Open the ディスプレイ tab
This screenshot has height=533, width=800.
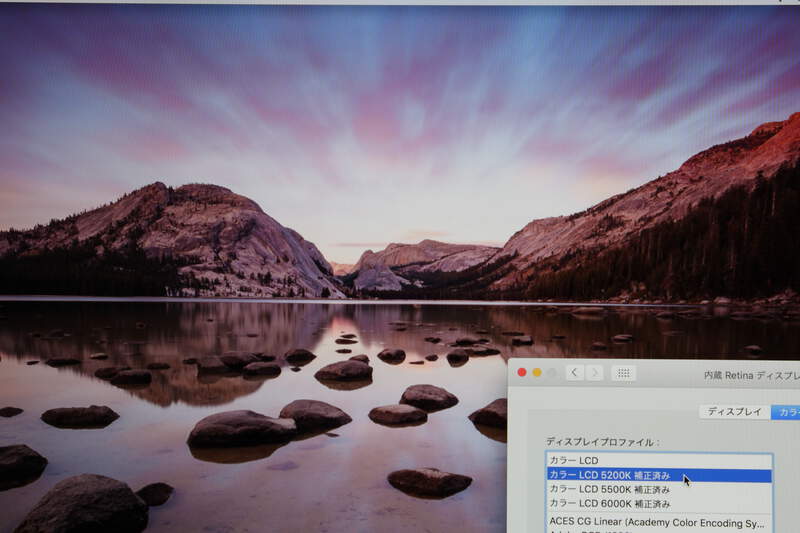click(734, 412)
